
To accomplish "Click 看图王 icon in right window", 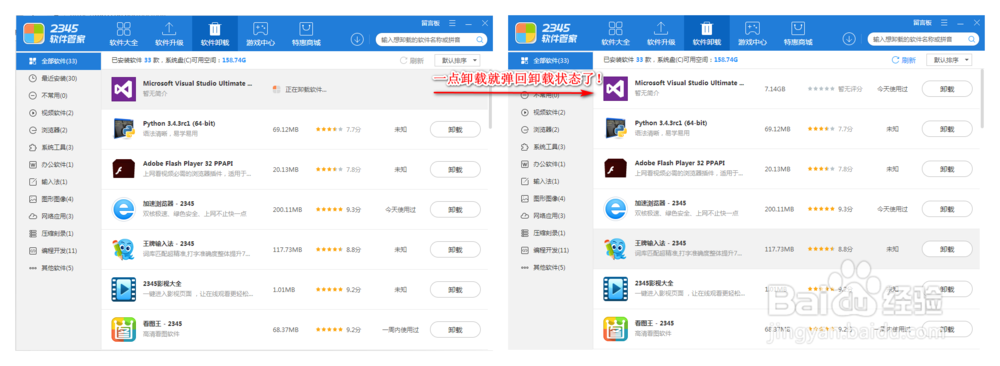I will 614,330.
